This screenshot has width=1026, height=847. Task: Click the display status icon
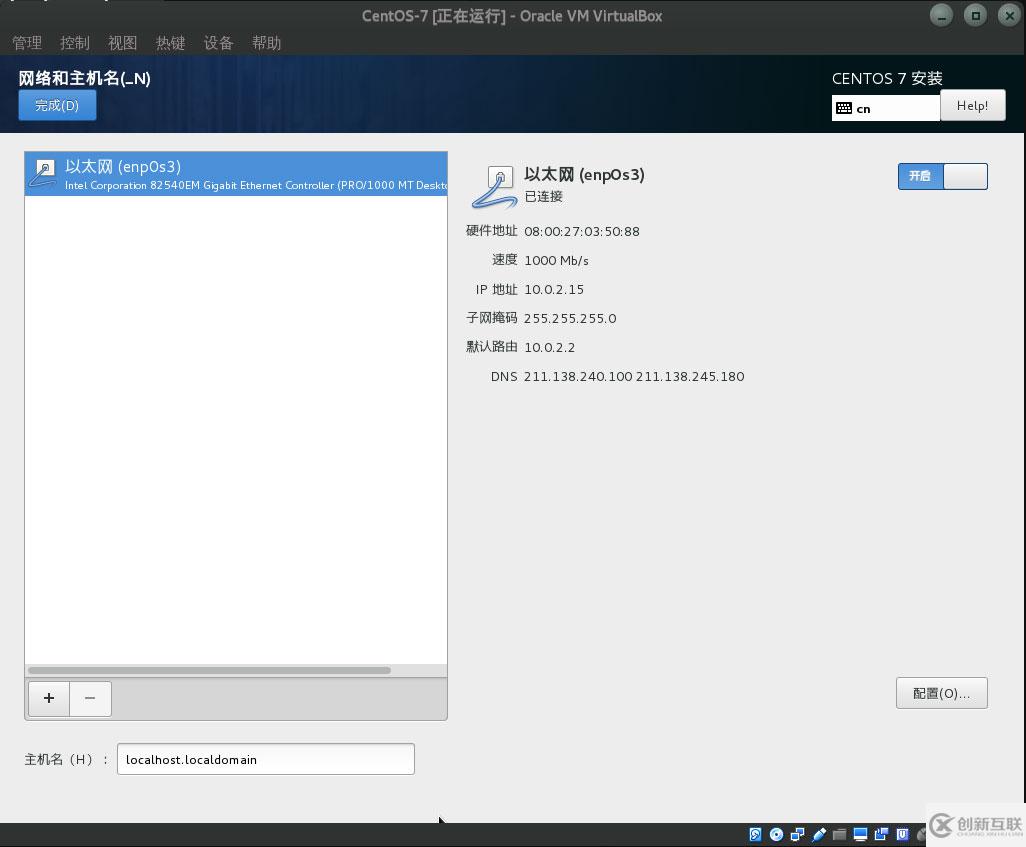[x=860, y=834]
